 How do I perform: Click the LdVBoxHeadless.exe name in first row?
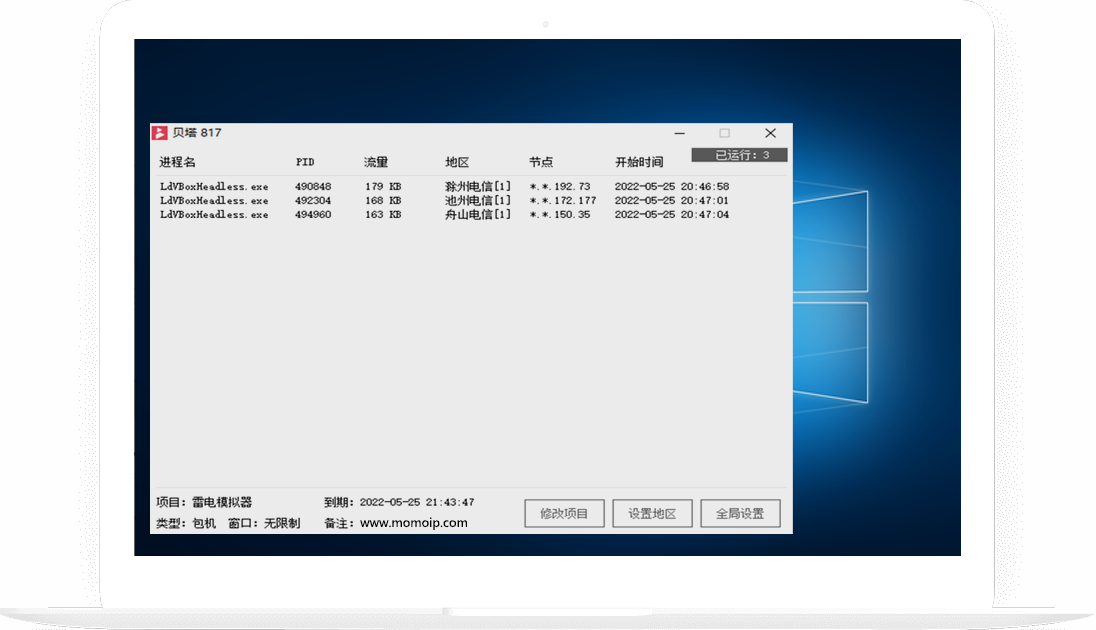pyautogui.click(x=214, y=187)
